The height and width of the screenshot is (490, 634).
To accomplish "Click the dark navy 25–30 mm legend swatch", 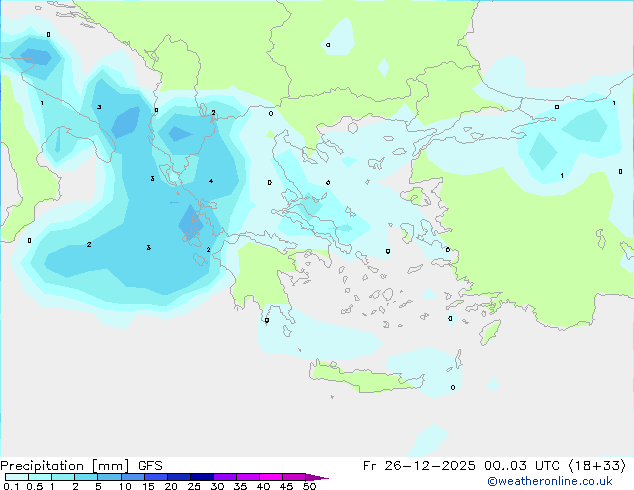I will (202, 477).
